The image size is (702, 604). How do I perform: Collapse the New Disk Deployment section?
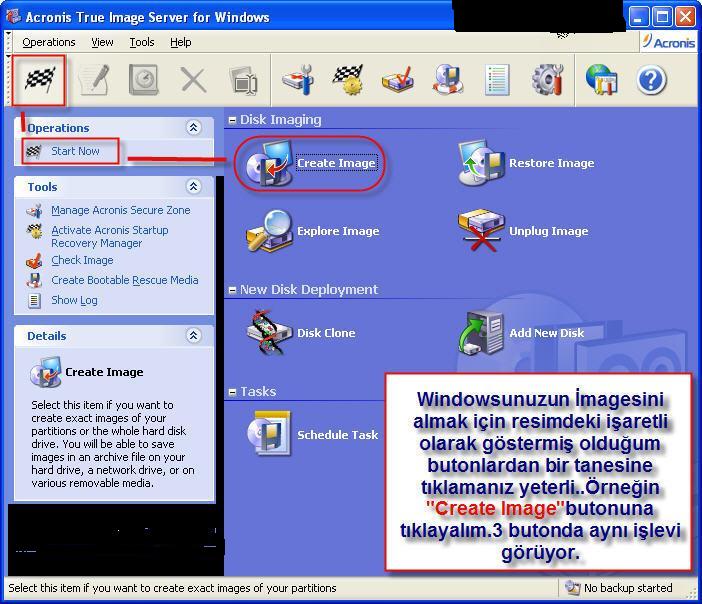coord(232,290)
